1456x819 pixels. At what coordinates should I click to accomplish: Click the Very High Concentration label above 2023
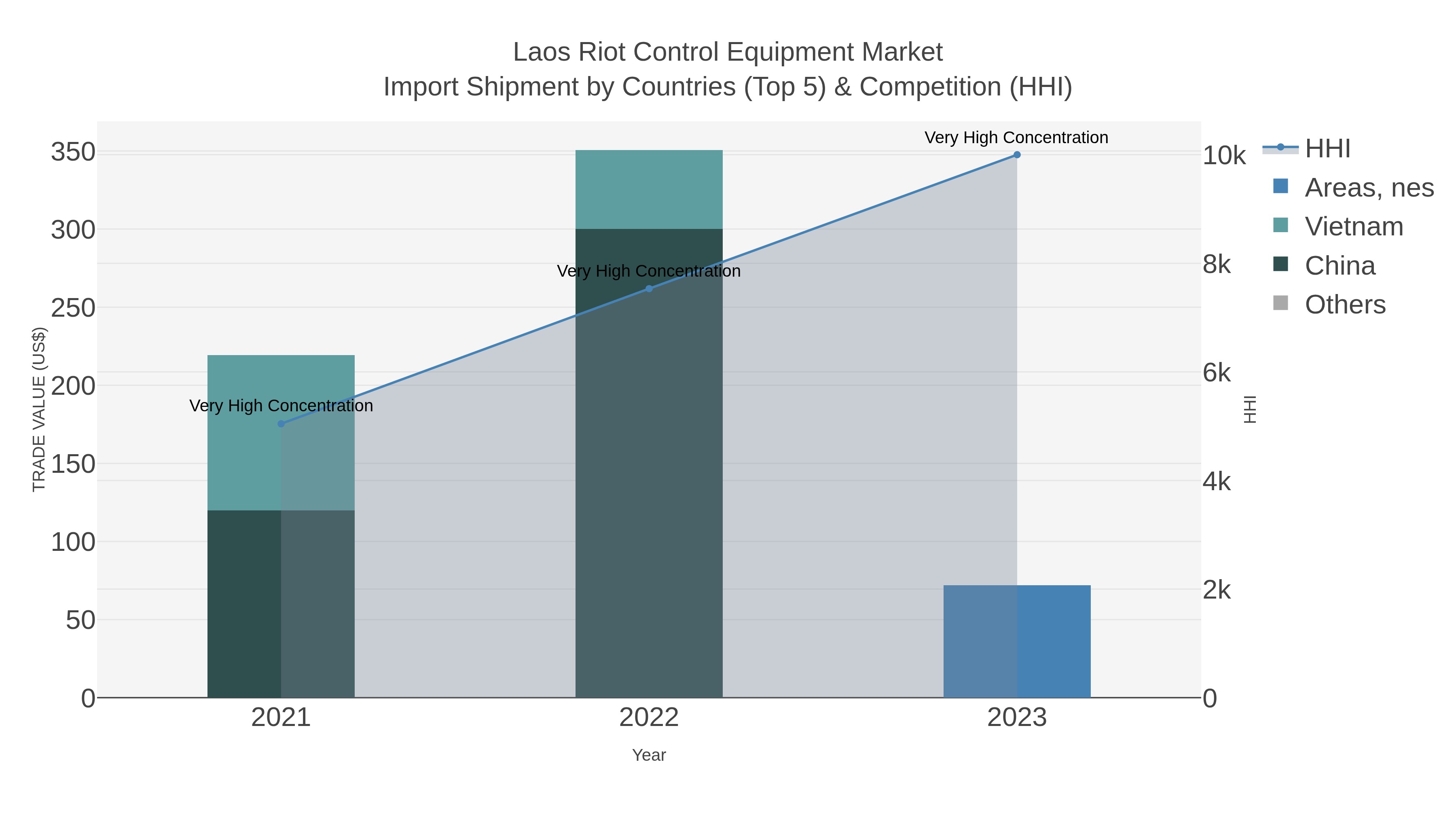1016,138
